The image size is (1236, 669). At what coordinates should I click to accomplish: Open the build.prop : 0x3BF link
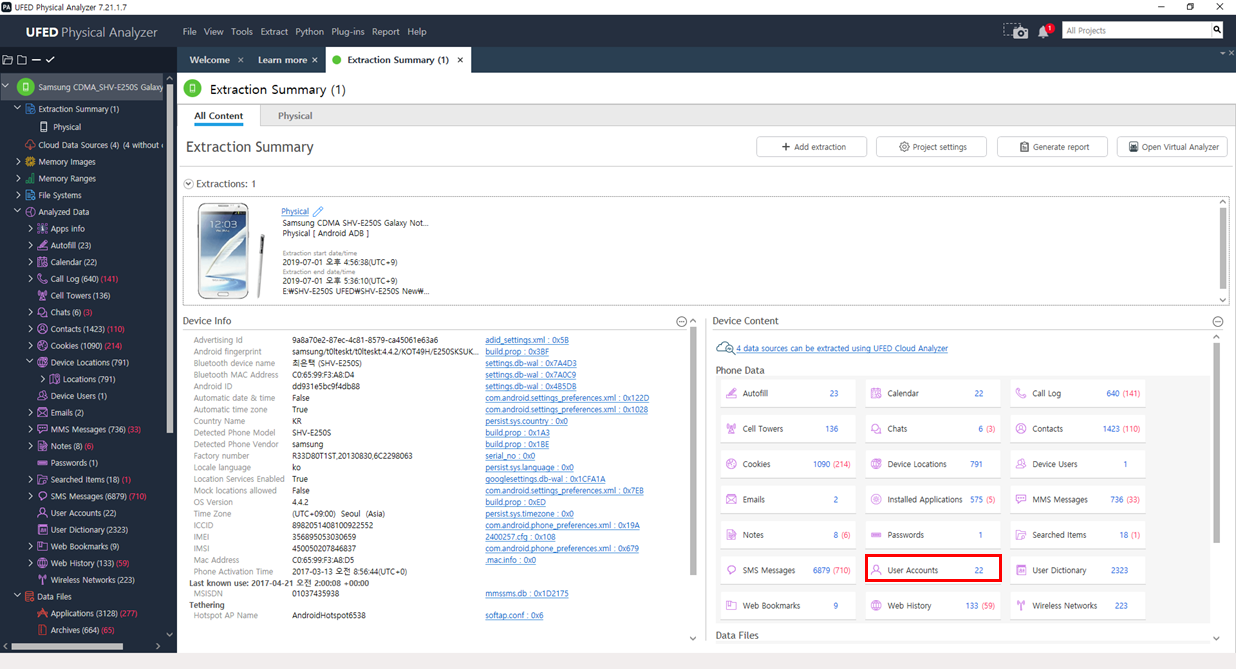pos(517,352)
